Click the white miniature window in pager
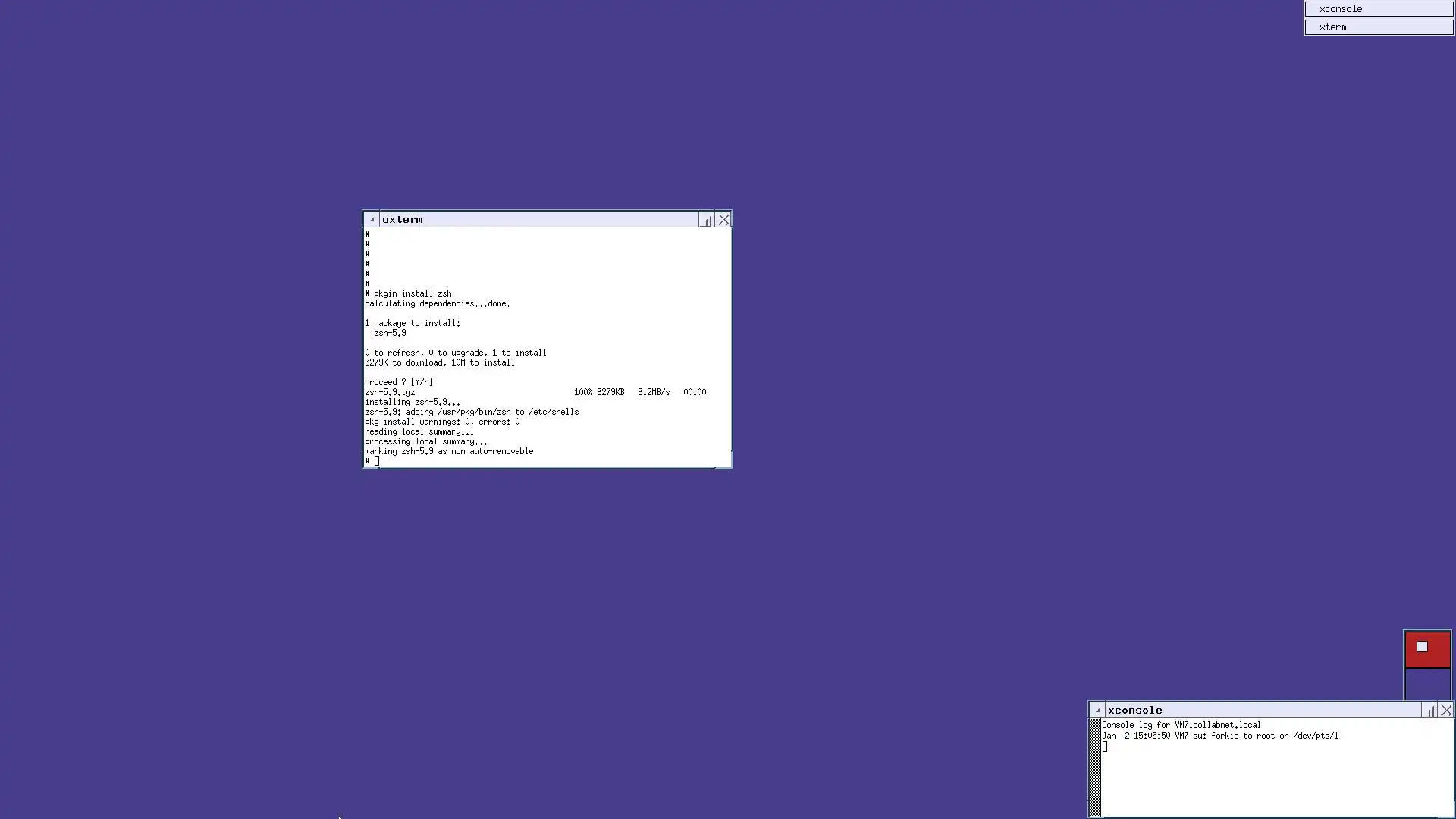Viewport: 1456px width, 819px height. pos(1422,647)
